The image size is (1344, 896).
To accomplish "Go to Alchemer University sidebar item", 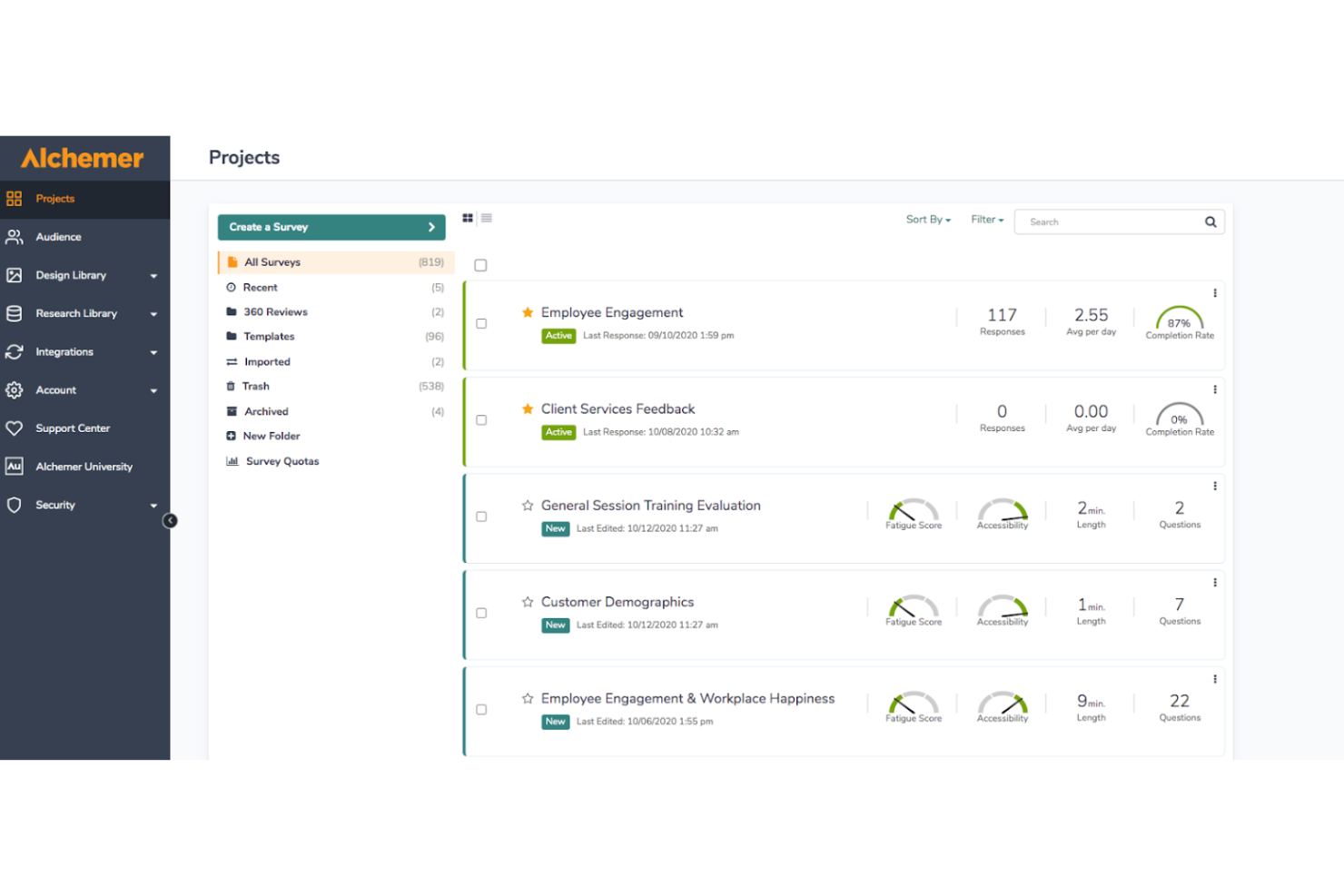I will (84, 467).
